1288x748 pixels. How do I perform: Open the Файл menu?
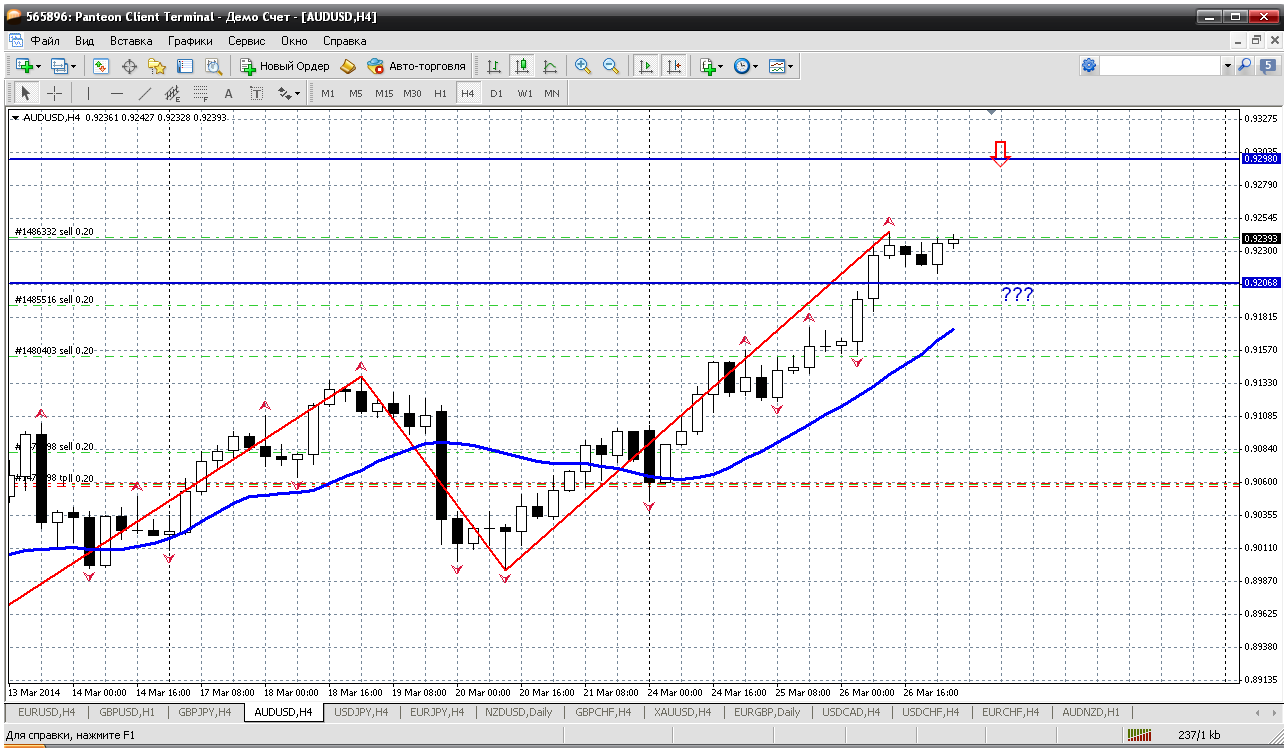click(45, 41)
